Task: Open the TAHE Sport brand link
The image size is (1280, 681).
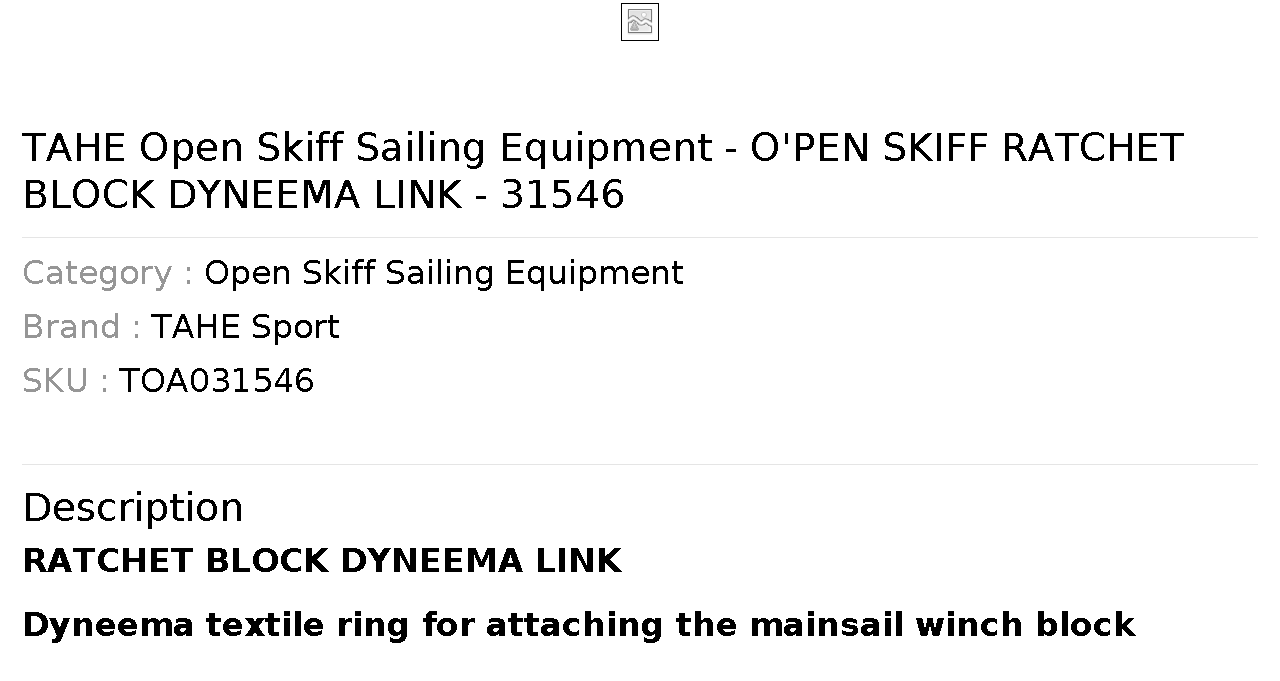Action: (x=245, y=327)
